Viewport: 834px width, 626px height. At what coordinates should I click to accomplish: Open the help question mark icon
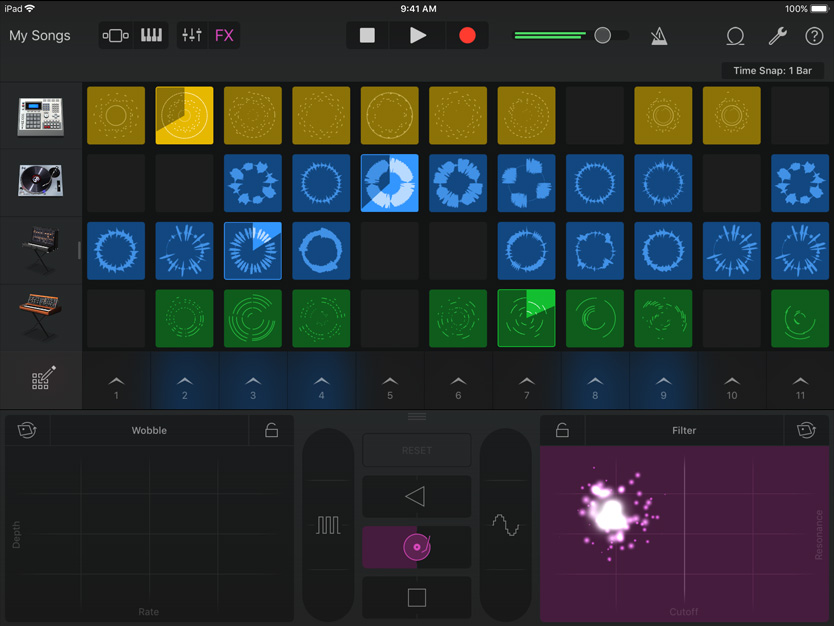coord(814,36)
